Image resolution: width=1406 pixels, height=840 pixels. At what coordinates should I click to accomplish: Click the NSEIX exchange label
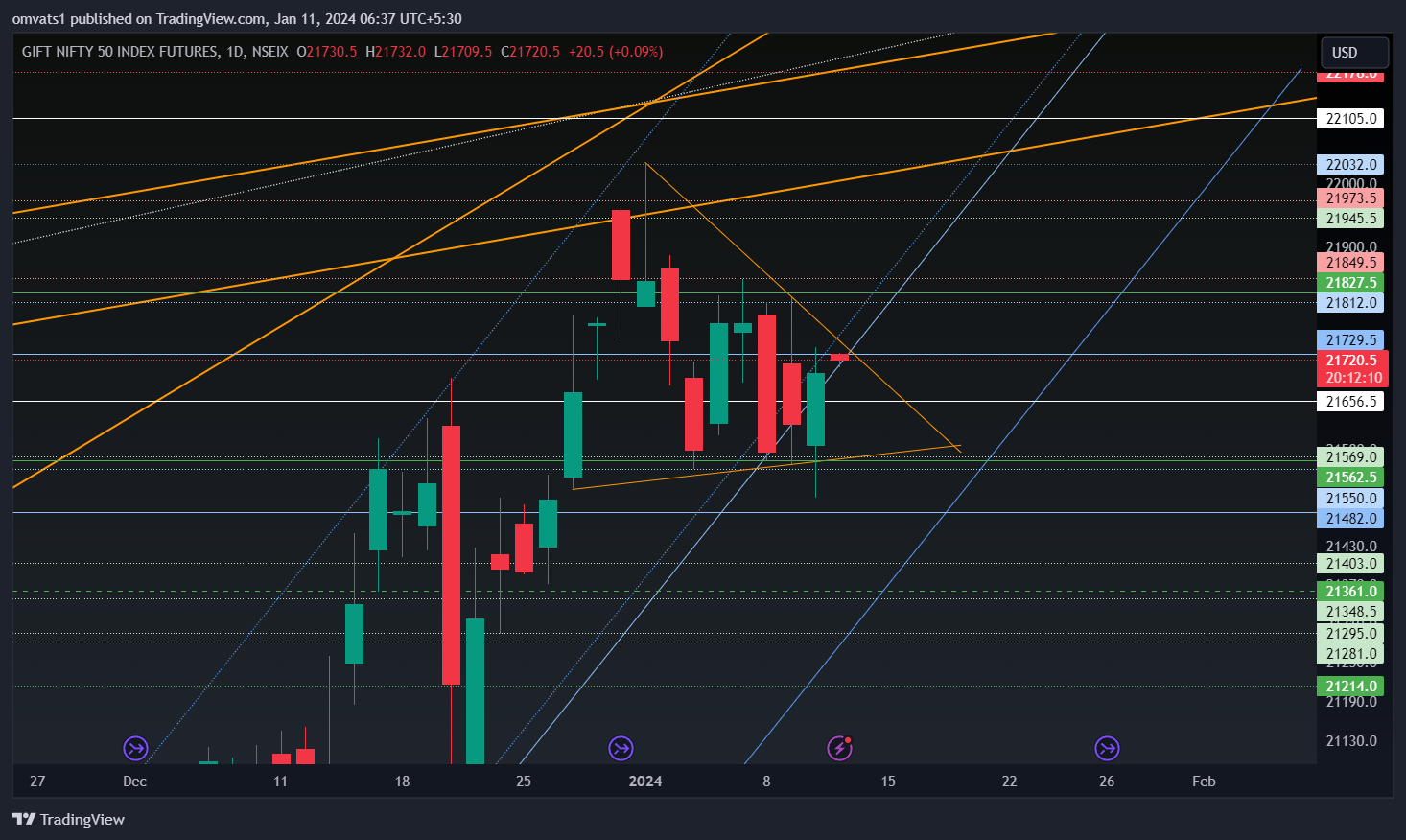click(x=269, y=52)
